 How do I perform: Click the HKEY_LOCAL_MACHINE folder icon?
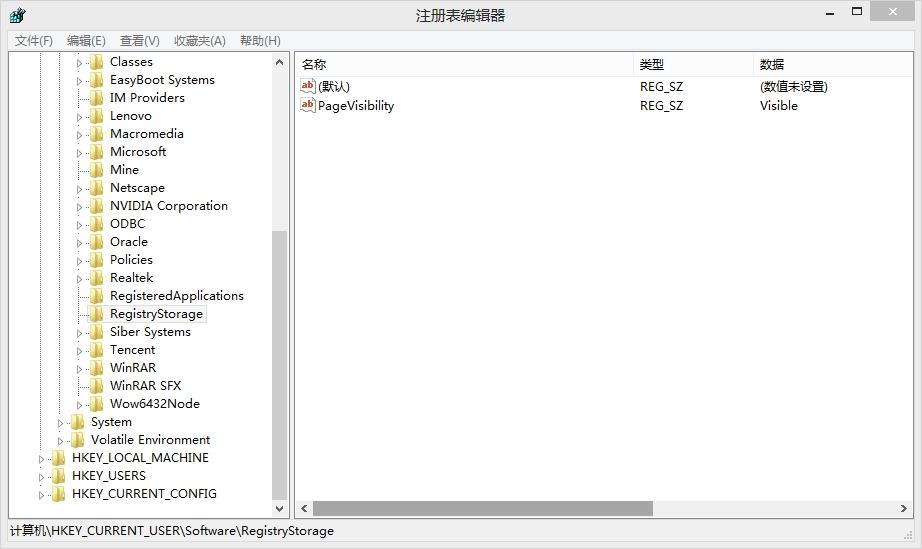(58, 458)
